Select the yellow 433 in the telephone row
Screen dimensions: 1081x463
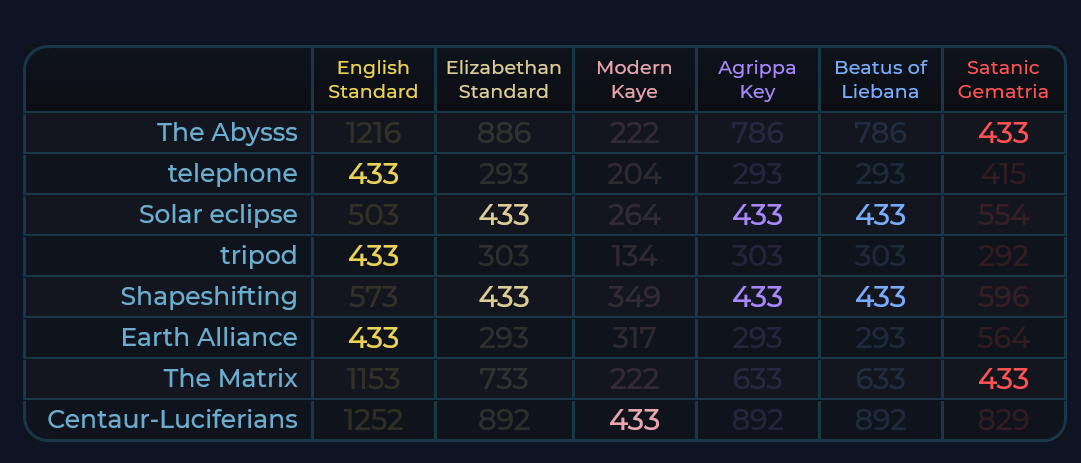(373, 174)
